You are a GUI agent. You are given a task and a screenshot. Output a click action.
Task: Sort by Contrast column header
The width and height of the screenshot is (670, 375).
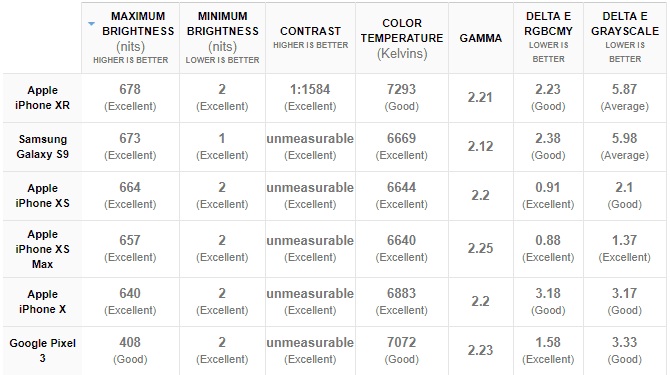[311, 38]
